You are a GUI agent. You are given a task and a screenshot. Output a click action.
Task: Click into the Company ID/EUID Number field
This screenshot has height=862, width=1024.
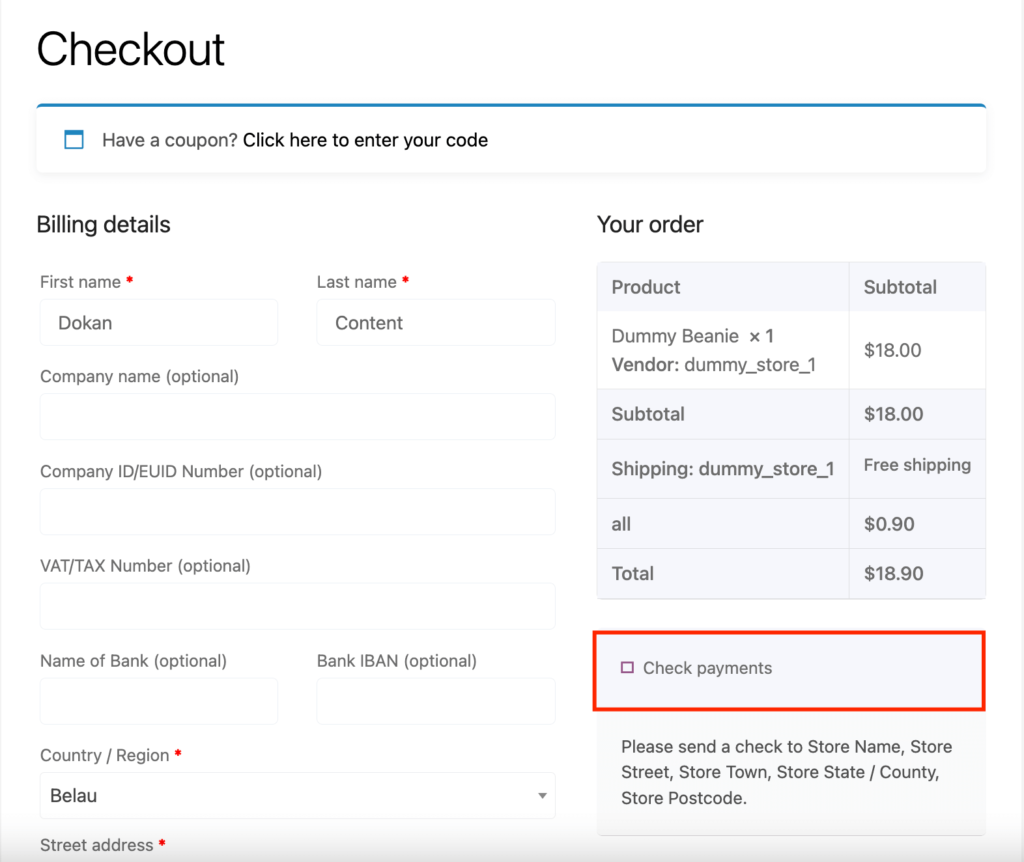click(298, 511)
